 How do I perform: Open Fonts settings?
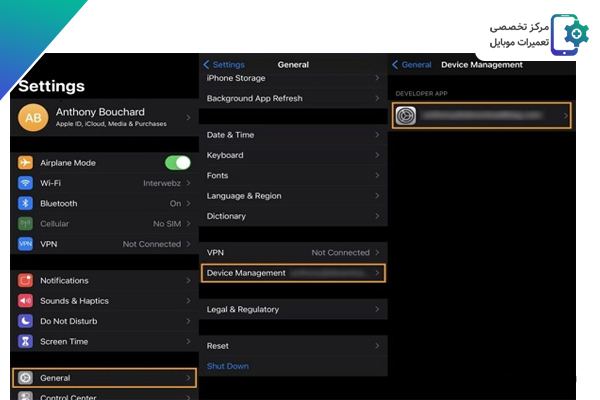click(293, 175)
